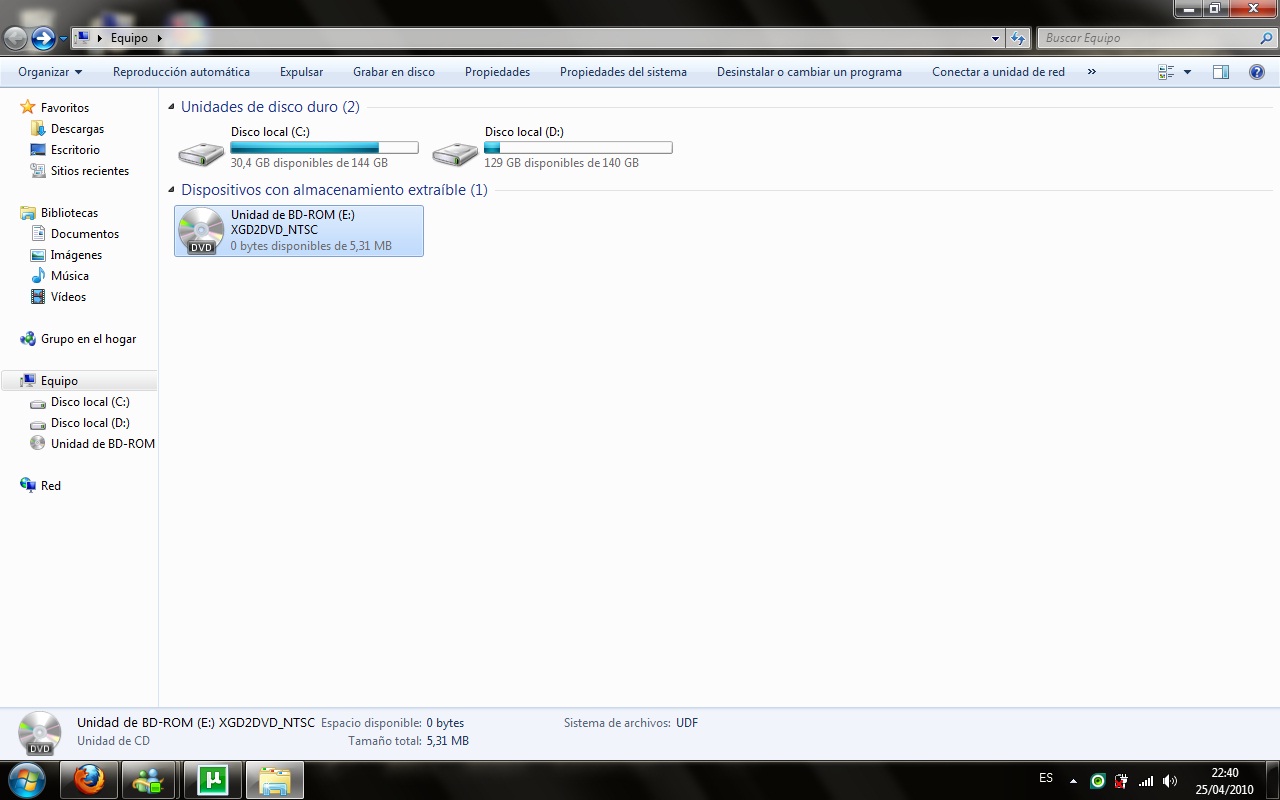
Task: Open the blue help question mark icon
Action: pos(1257,72)
